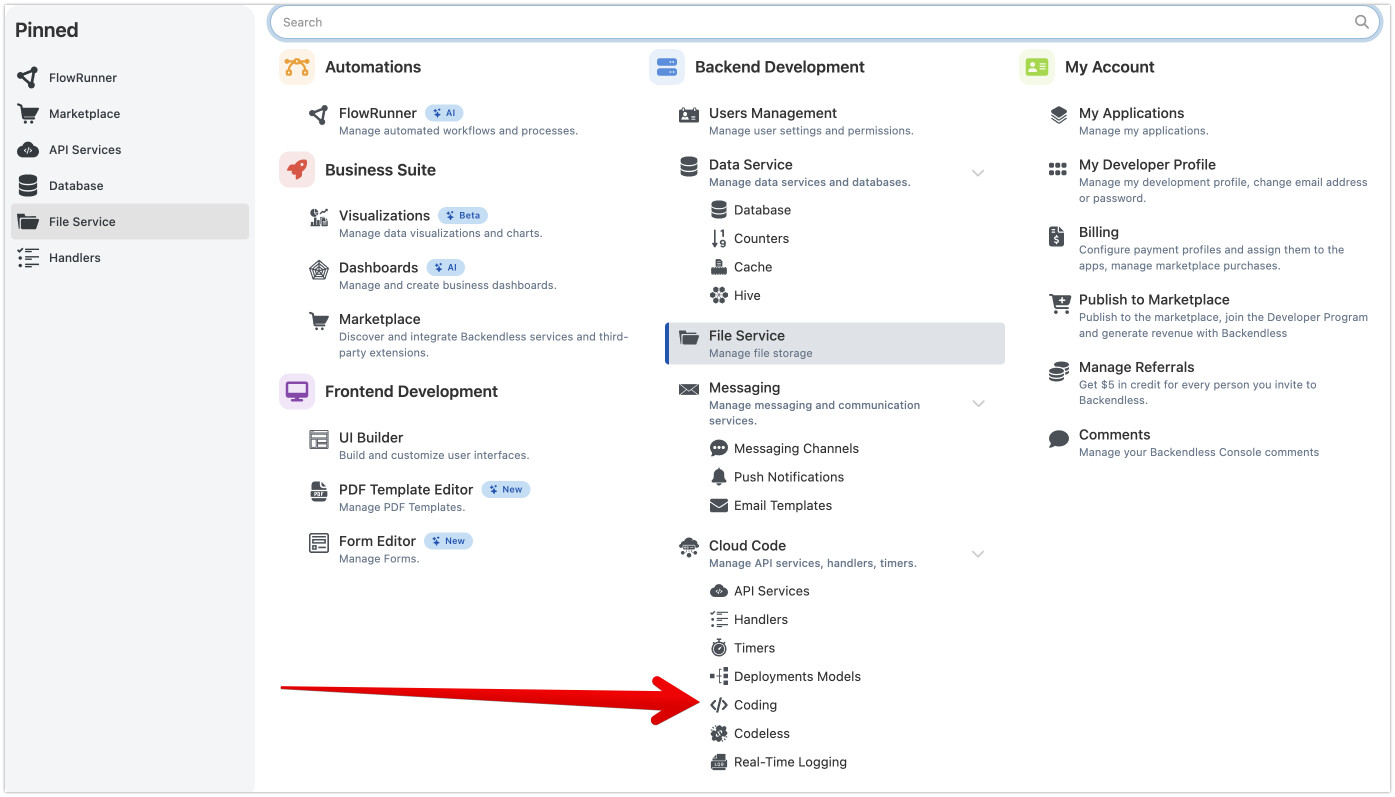The image size is (1395, 797).
Task: Click the Push Notifications bell icon
Action: click(x=719, y=477)
